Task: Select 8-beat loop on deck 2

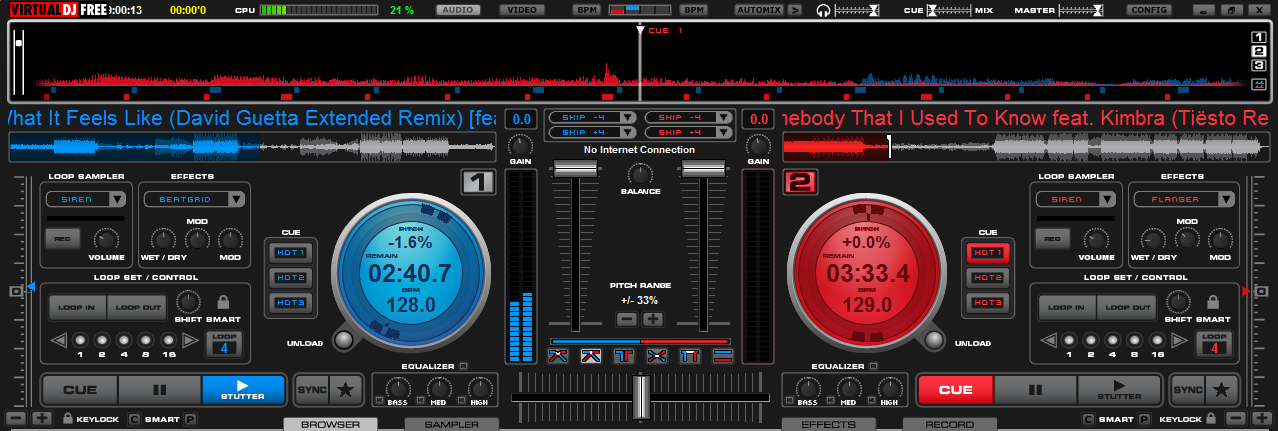Action: click(1134, 340)
